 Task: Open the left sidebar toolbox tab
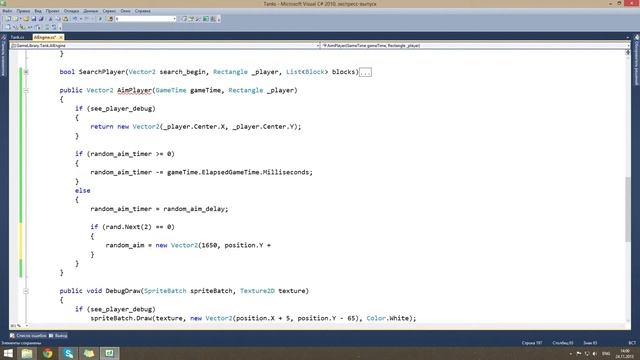point(4,56)
